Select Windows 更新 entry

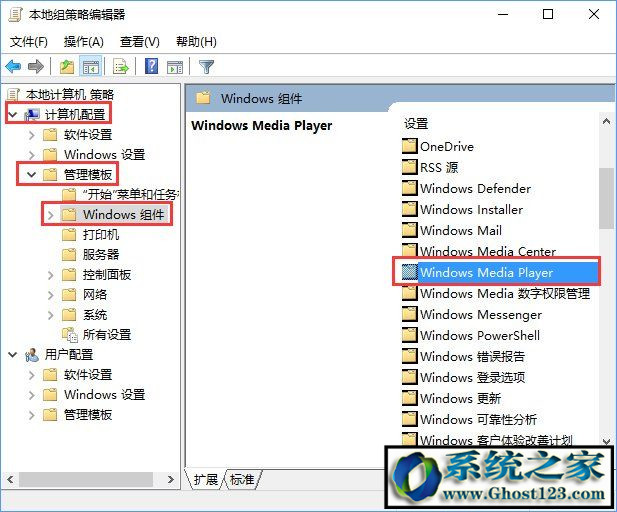[x=460, y=398]
